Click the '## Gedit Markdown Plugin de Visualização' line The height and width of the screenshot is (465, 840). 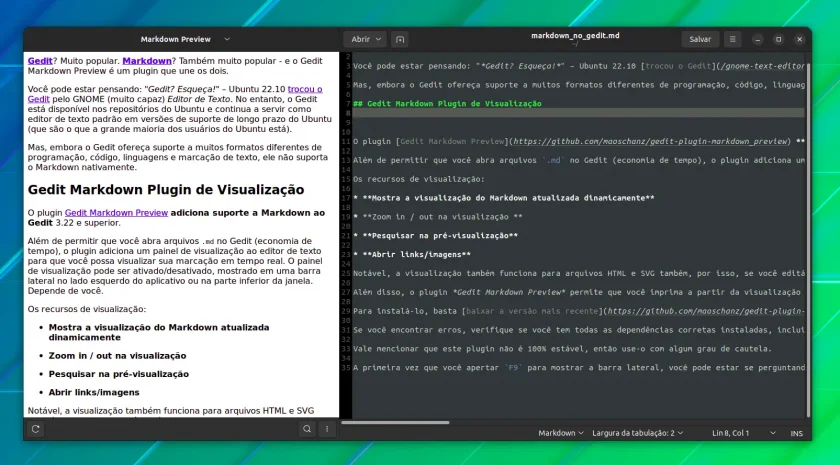[447, 104]
